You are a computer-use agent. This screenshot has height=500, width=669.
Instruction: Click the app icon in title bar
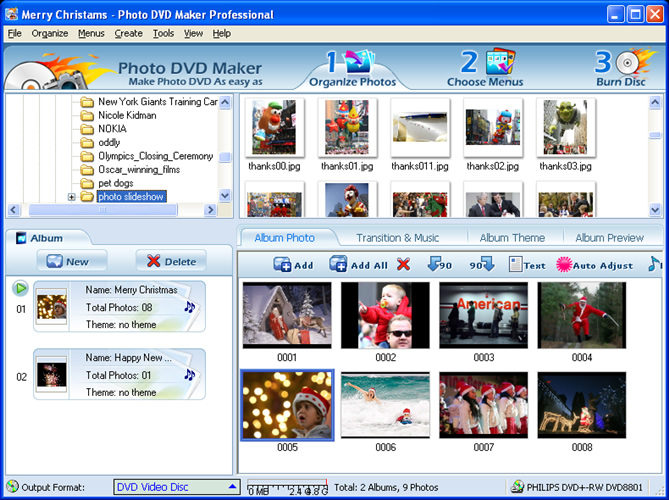click(x=12, y=14)
